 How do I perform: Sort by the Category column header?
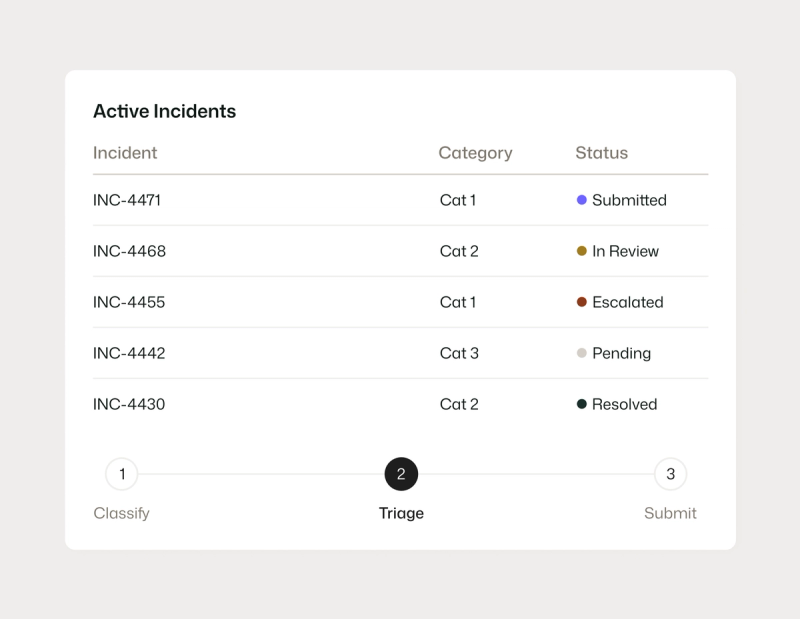click(x=475, y=153)
